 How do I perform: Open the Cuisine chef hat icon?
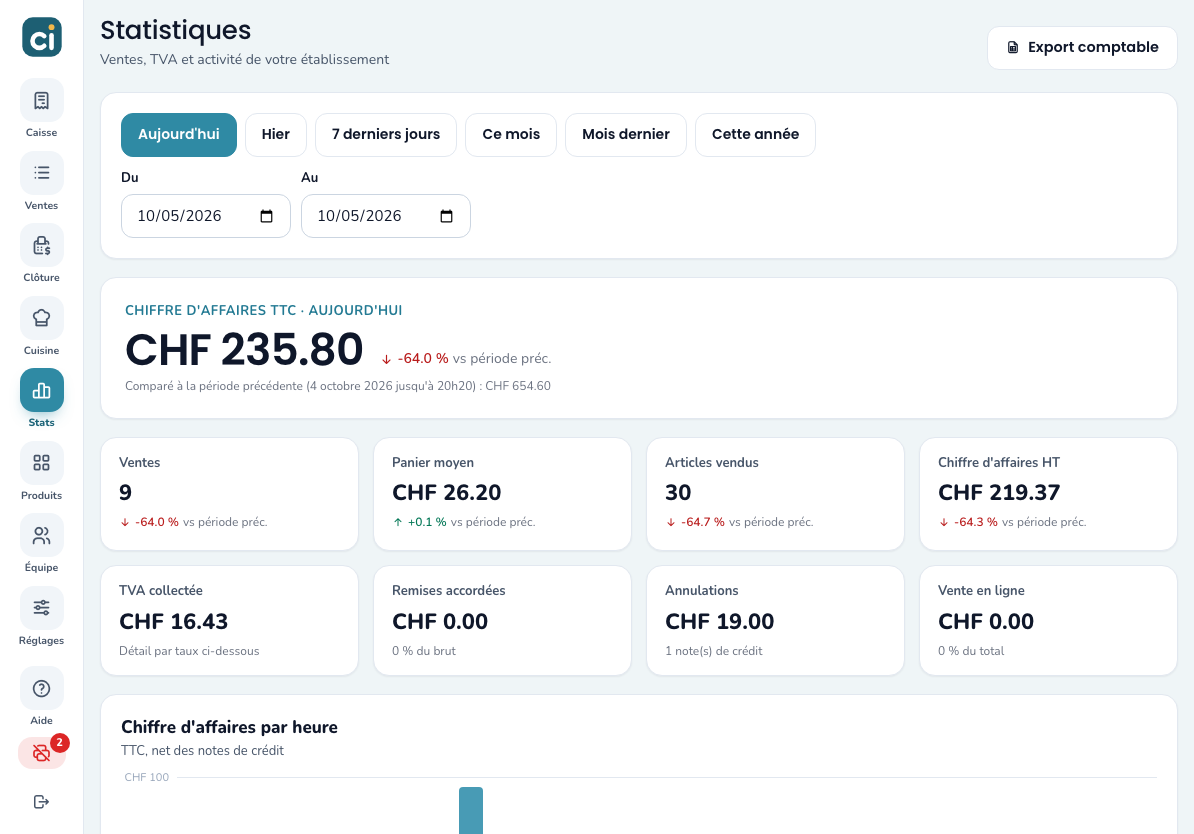pyautogui.click(x=41, y=318)
